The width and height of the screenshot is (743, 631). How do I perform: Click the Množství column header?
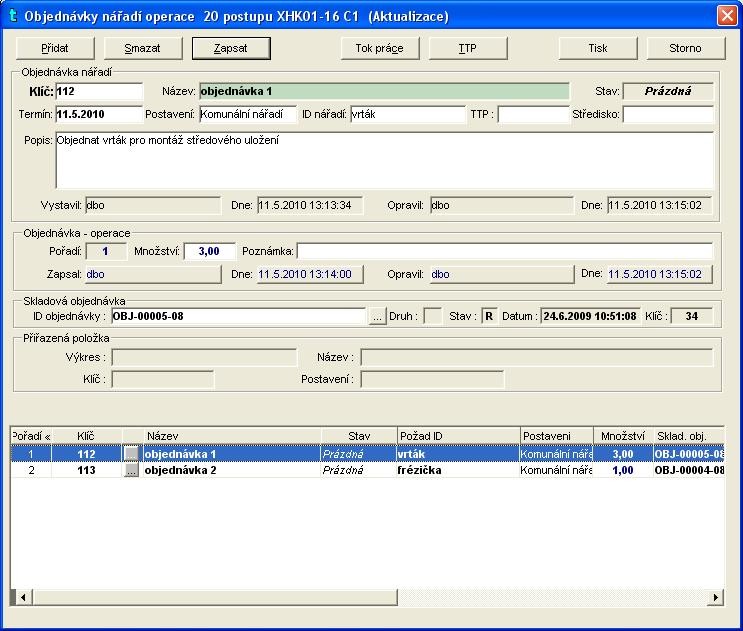click(x=623, y=436)
